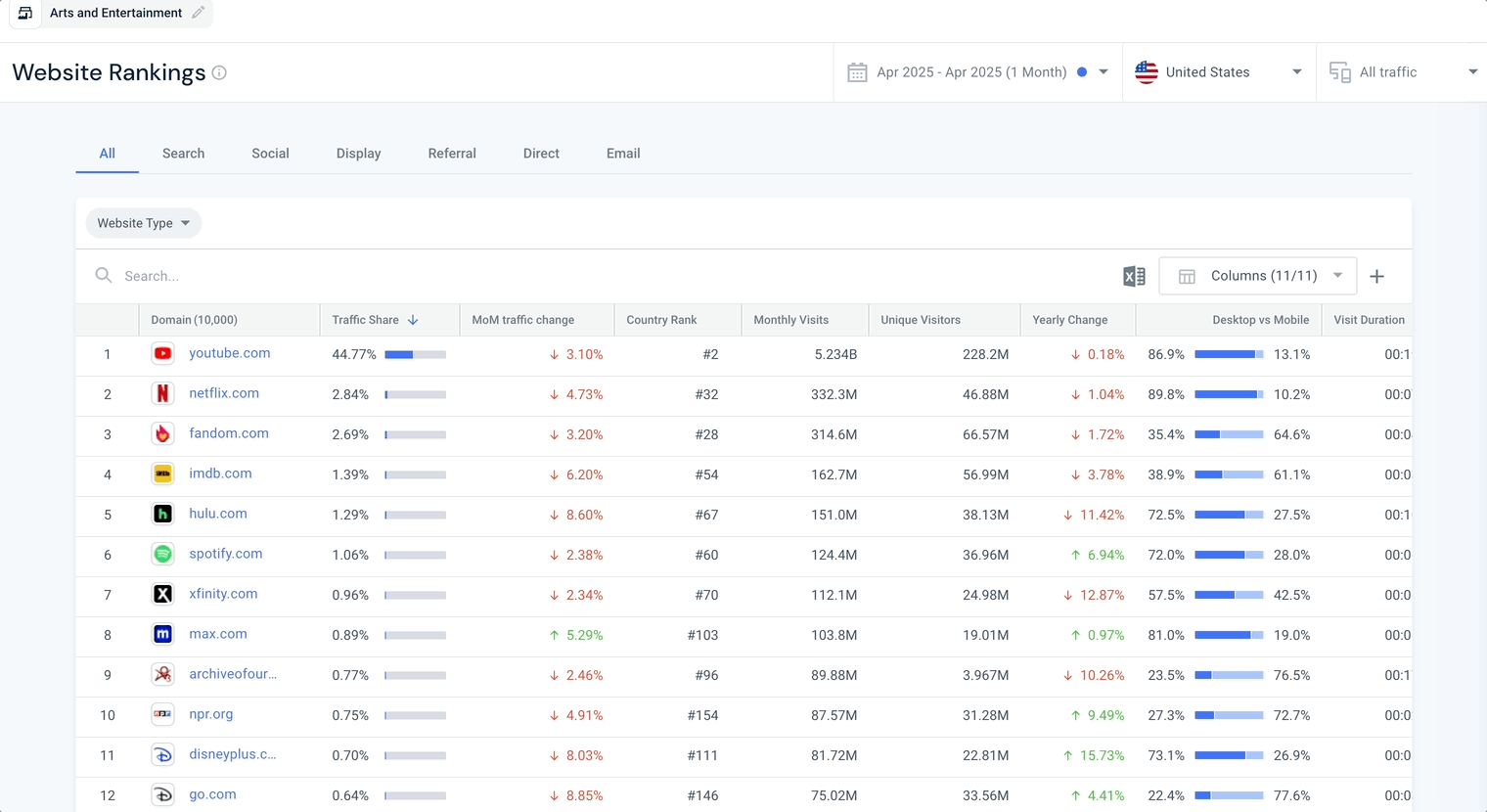This screenshot has width=1487, height=812.
Task: Click the Netflix favicon
Action: point(163,393)
